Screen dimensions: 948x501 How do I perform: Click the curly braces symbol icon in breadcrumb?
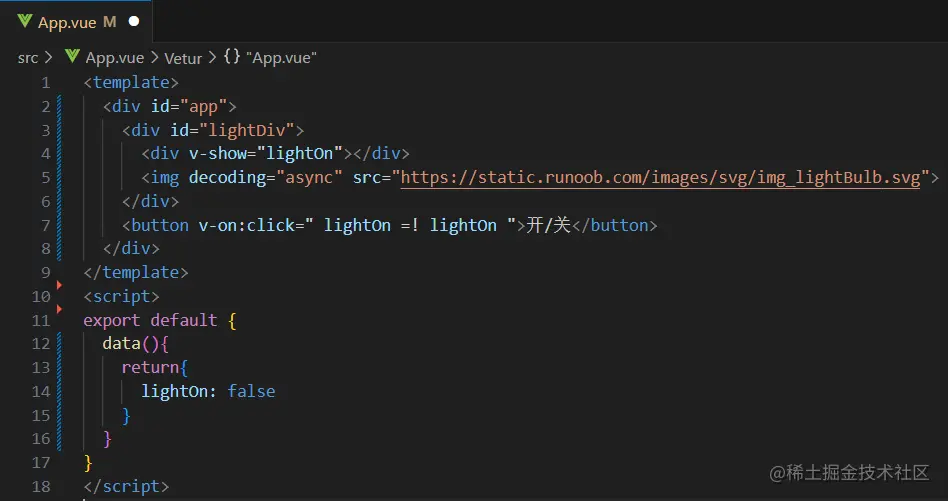click(x=231, y=57)
